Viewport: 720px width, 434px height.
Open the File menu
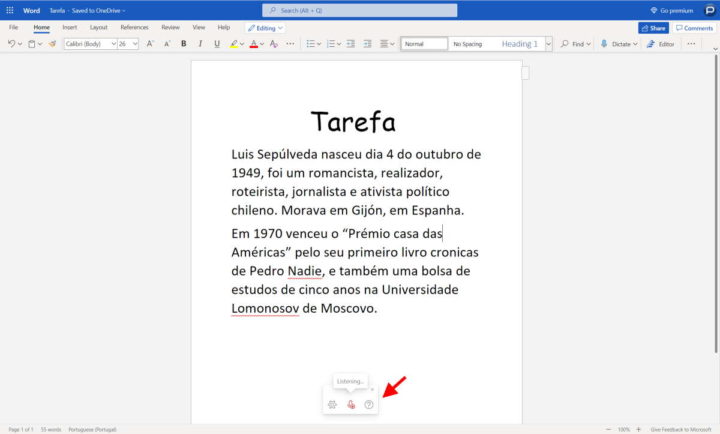coord(14,28)
